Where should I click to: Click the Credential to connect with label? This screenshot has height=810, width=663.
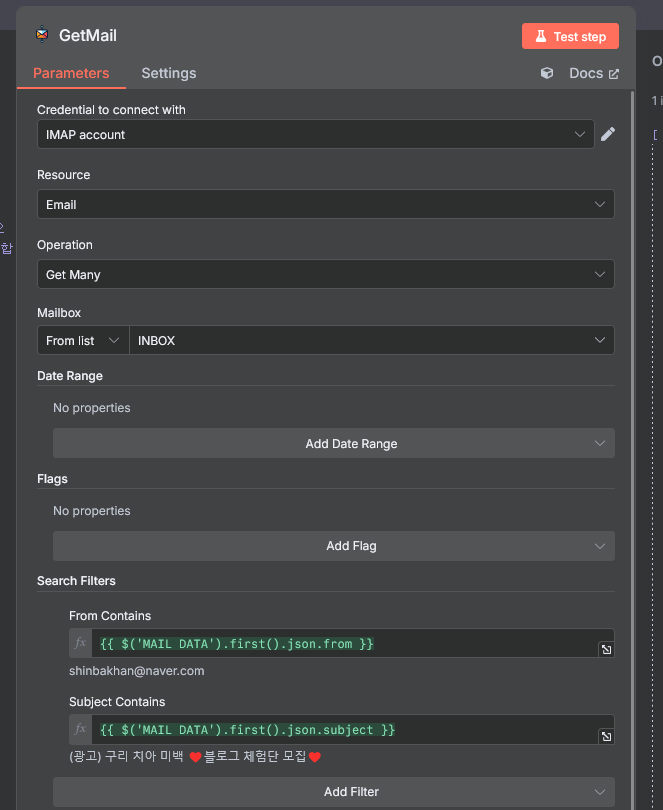pyautogui.click(x=111, y=110)
